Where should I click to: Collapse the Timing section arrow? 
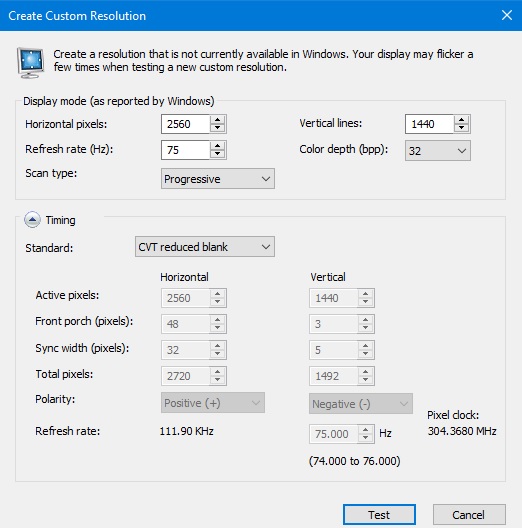32,220
